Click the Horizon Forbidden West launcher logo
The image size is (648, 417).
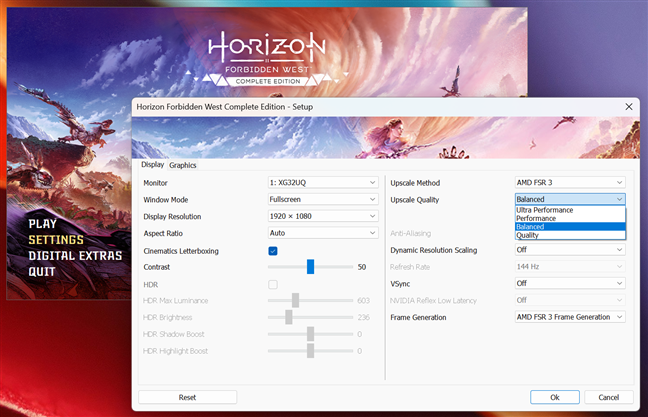(267, 59)
